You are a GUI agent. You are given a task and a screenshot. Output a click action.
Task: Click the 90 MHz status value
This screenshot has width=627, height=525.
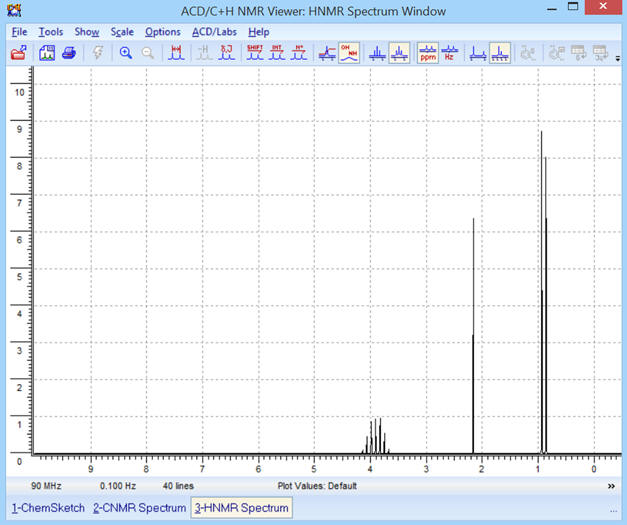point(46,486)
